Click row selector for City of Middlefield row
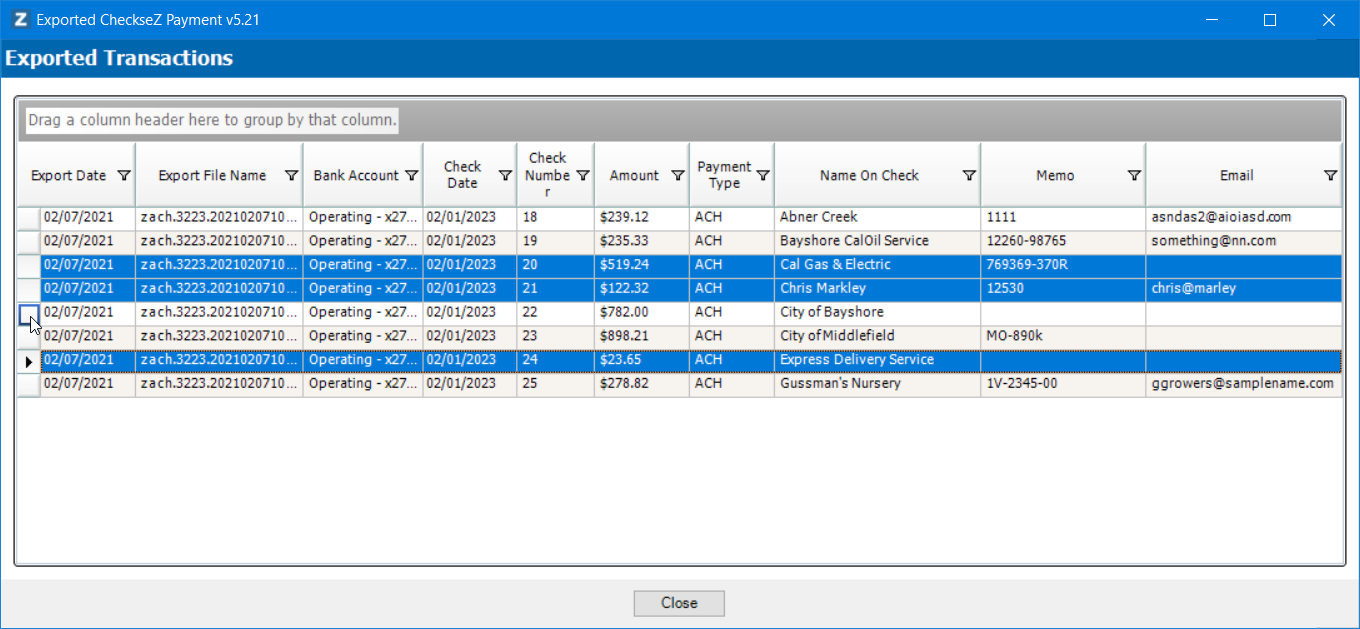This screenshot has height=629, width=1360. [x=29, y=336]
